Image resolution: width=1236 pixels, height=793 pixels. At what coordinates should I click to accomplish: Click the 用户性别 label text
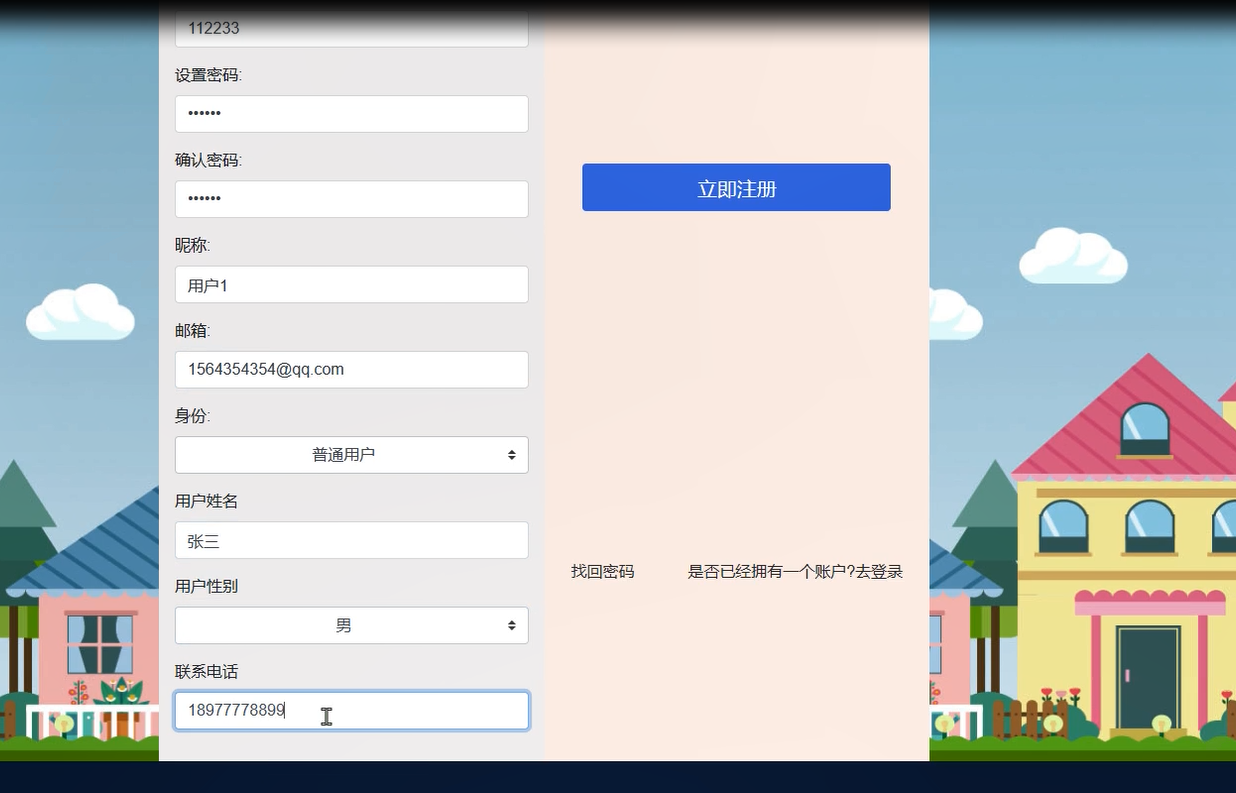(206, 587)
